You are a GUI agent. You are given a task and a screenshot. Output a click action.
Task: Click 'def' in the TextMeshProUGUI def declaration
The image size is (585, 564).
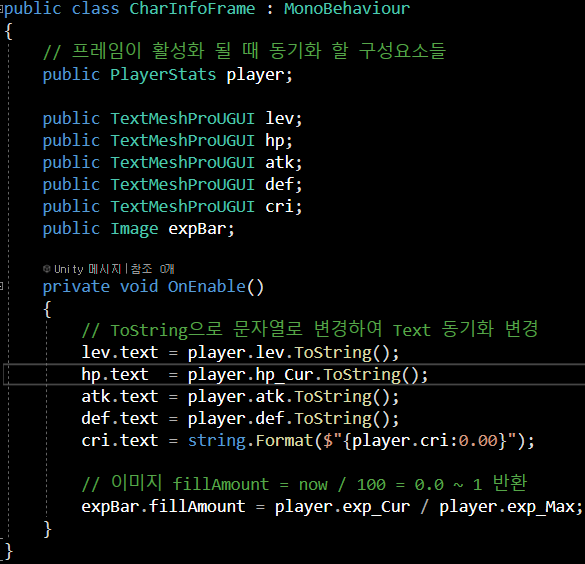click(x=279, y=184)
